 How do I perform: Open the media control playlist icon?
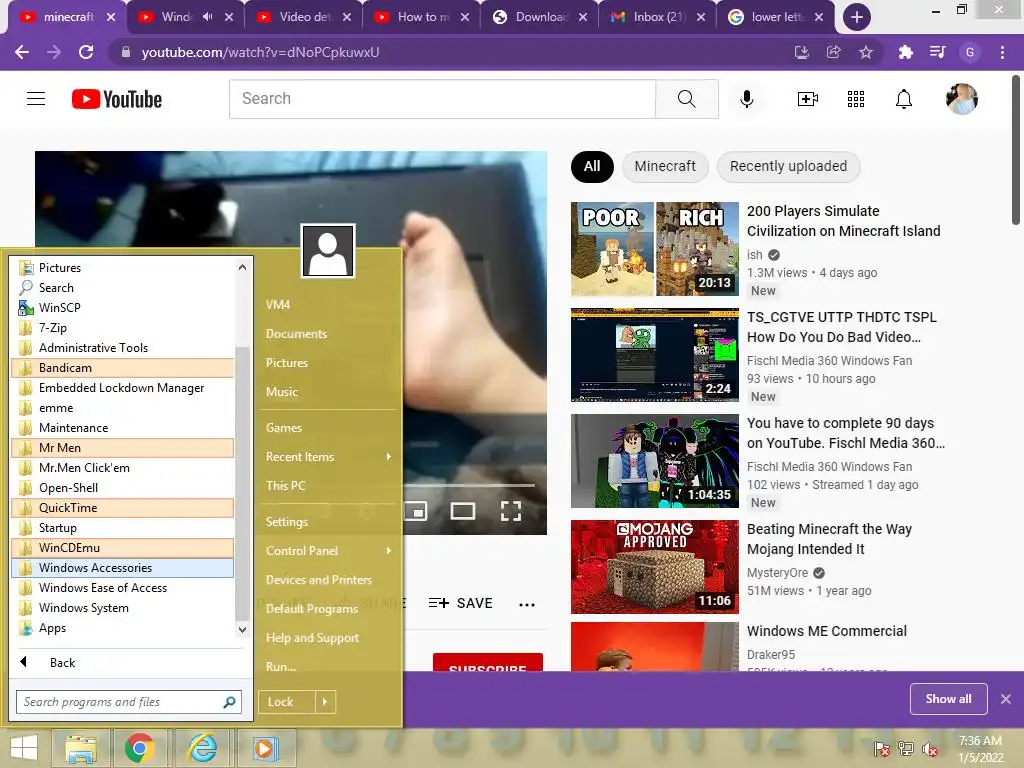(x=937, y=52)
